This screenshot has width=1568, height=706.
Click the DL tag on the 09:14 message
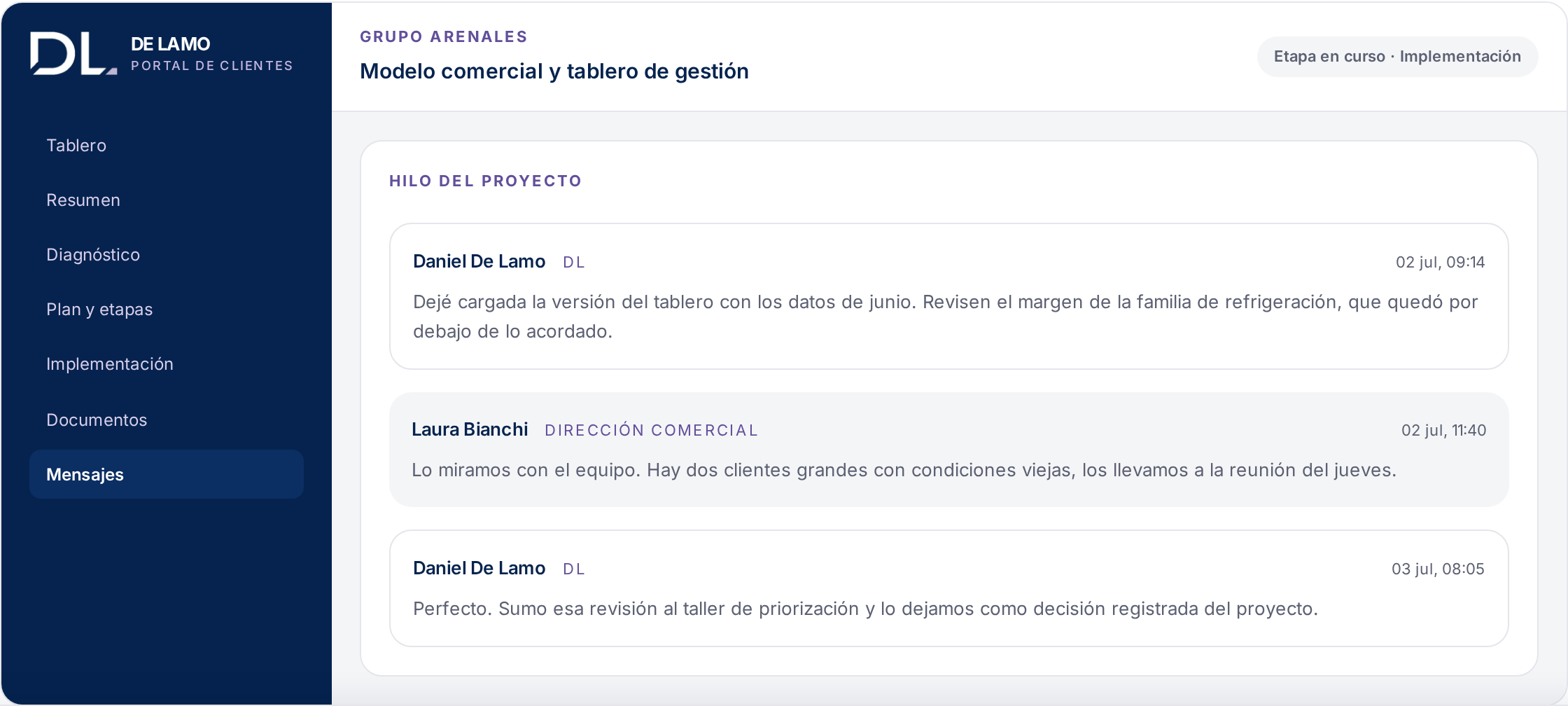point(573,263)
